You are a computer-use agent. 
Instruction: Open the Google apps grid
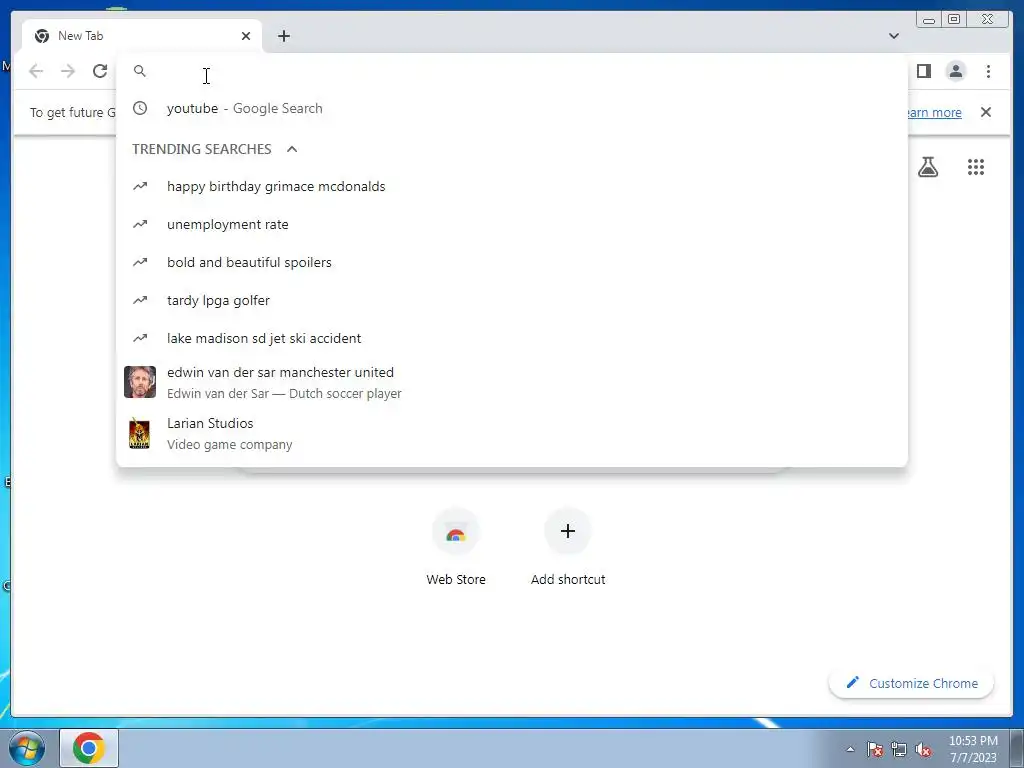point(975,167)
